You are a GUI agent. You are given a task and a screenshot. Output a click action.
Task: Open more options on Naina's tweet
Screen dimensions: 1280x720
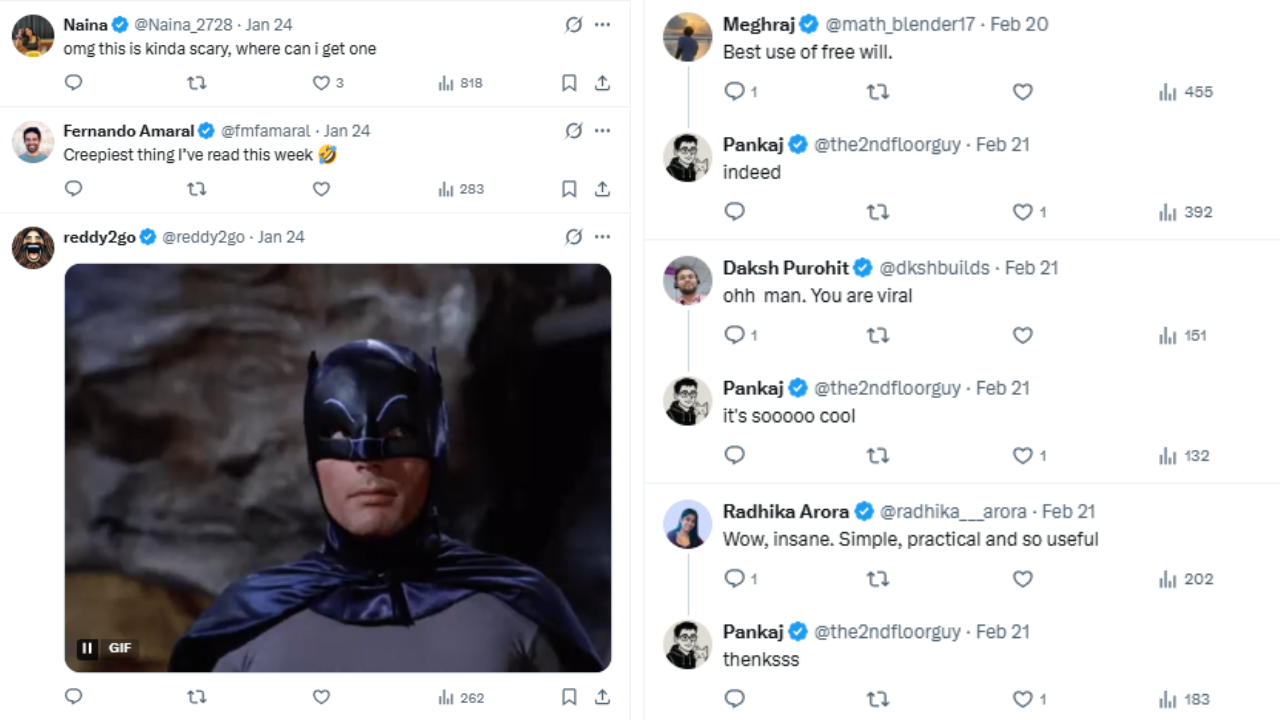tap(602, 24)
